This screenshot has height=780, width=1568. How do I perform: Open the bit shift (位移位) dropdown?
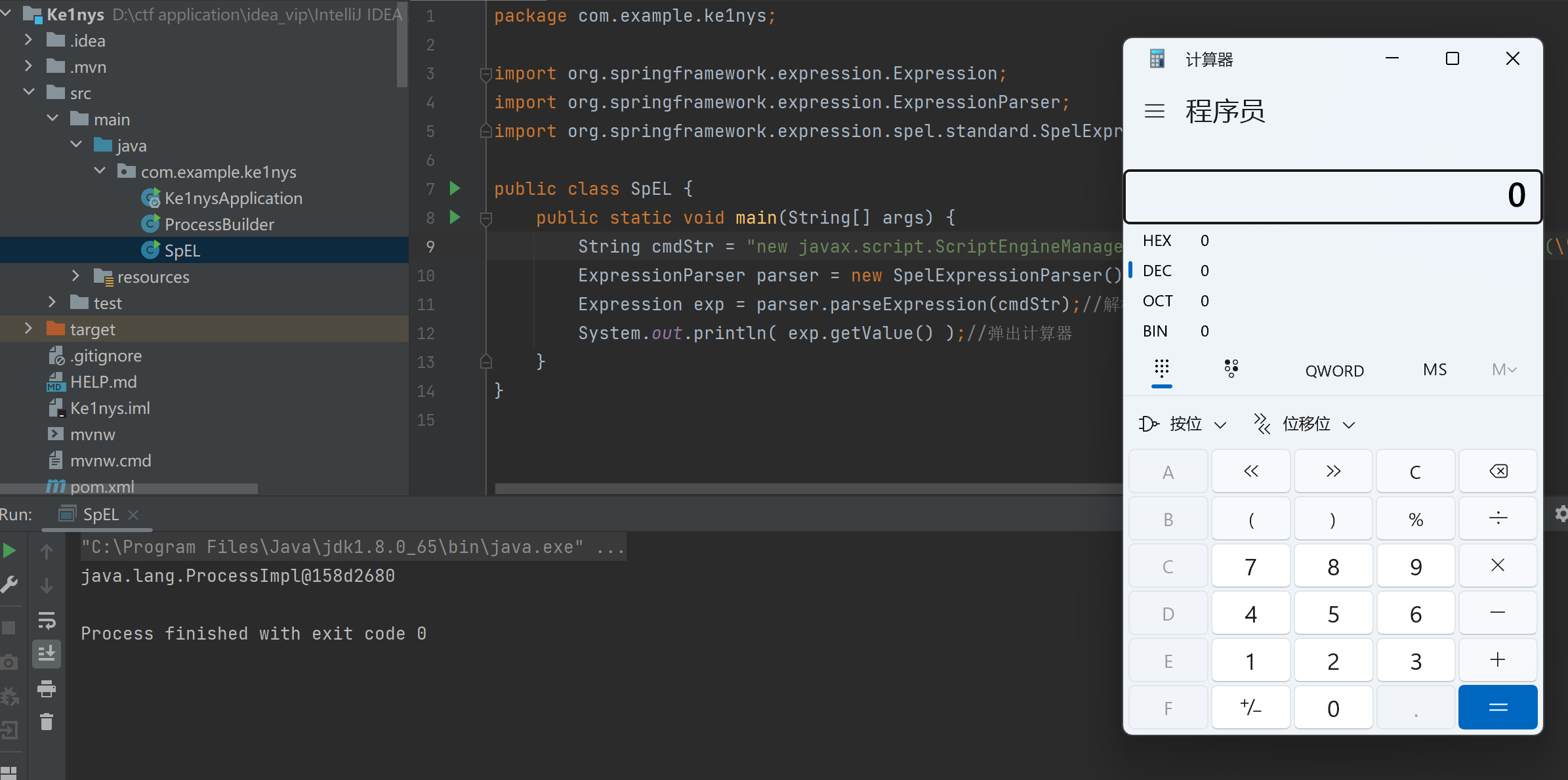coord(1304,424)
